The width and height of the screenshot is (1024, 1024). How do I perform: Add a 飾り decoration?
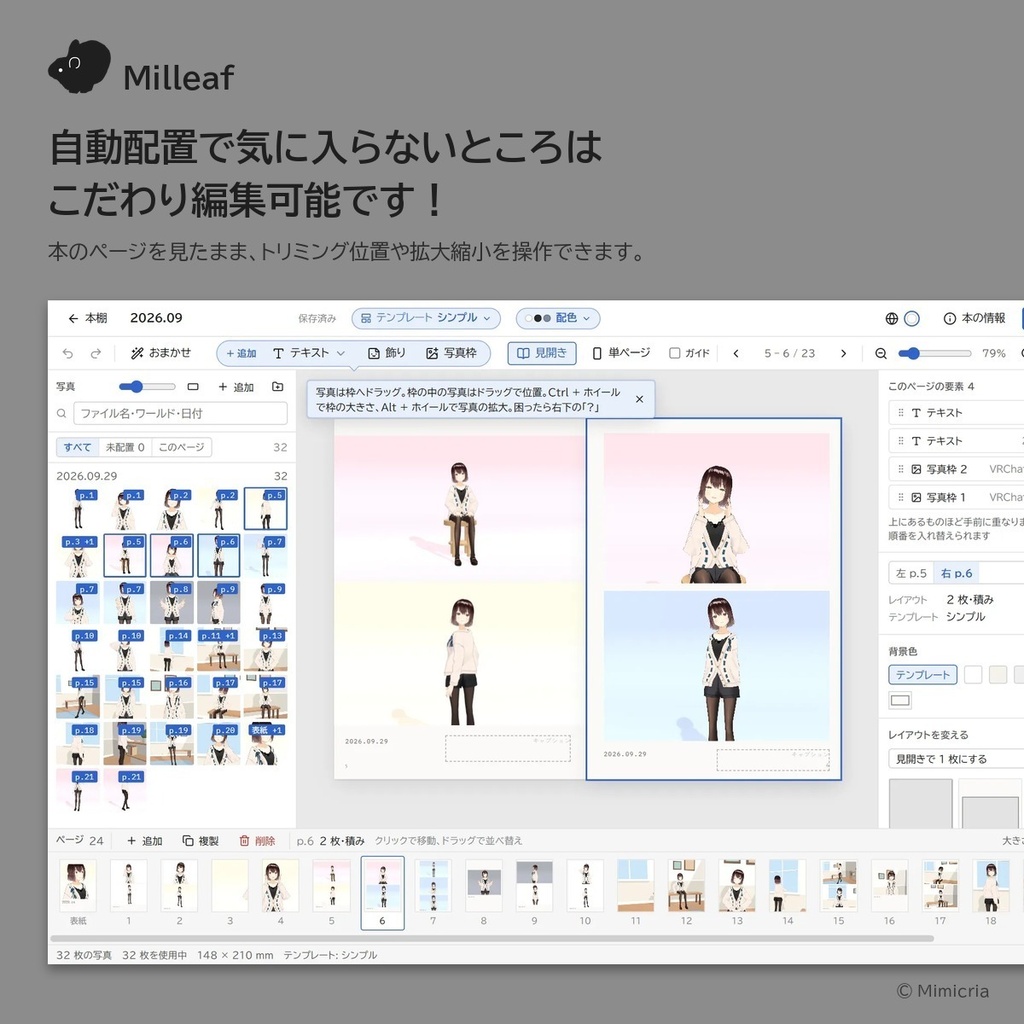pos(387,353)
